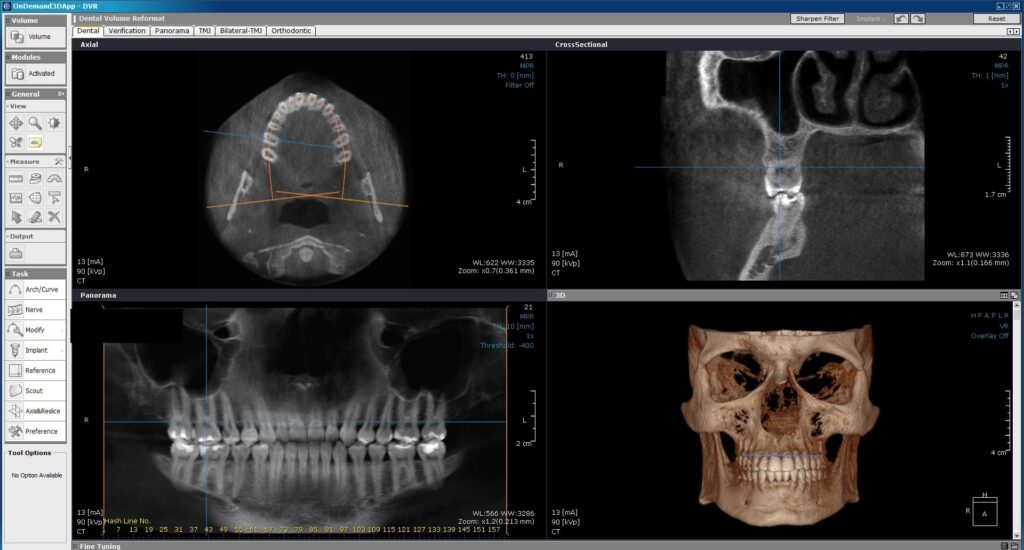
Task: Click the delete measurement X icon
Action: point(54,216)
